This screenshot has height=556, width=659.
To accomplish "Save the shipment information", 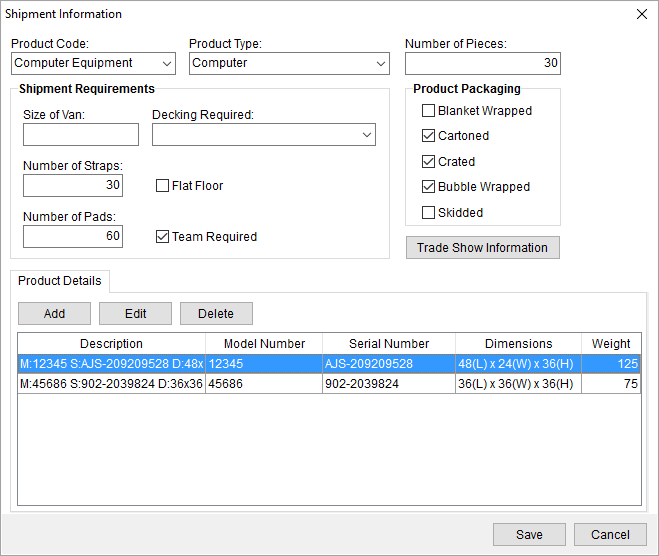I will (529, 534).
